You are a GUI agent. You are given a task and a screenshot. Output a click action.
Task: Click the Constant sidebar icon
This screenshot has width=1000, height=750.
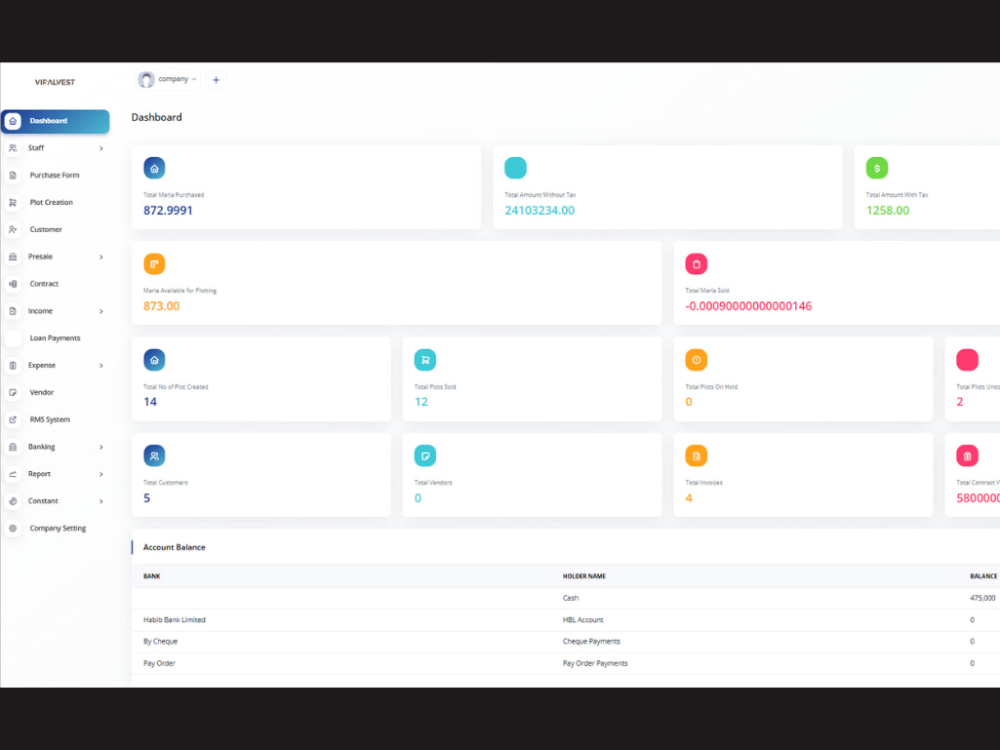13,501
